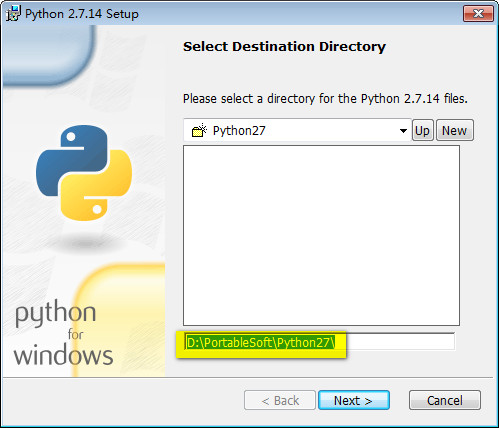Screen dimensions: 499x428
Task: Click inside the empty directory list box
Action: click(x=321, y=235)
